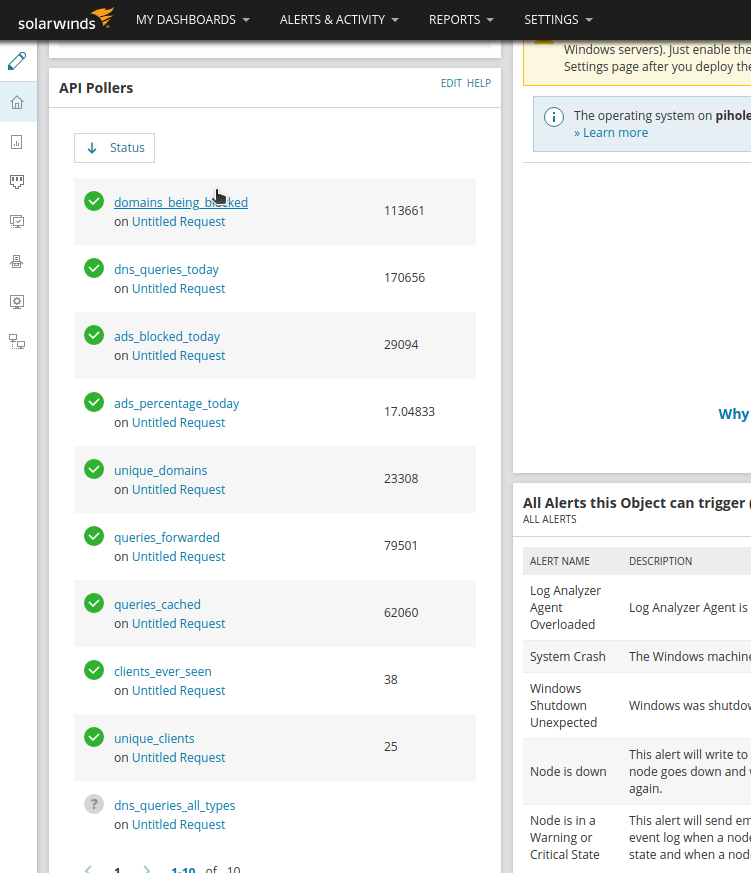Click the Node is down alert

pyautogui.click(x=568, y=772)
